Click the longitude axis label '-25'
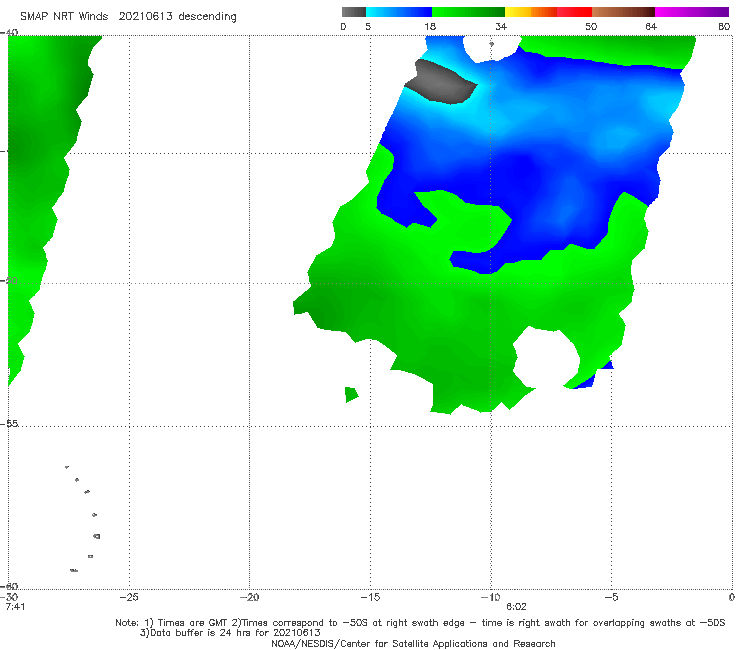This screenshot has height=650, width=740. click(x=129, y=597)
